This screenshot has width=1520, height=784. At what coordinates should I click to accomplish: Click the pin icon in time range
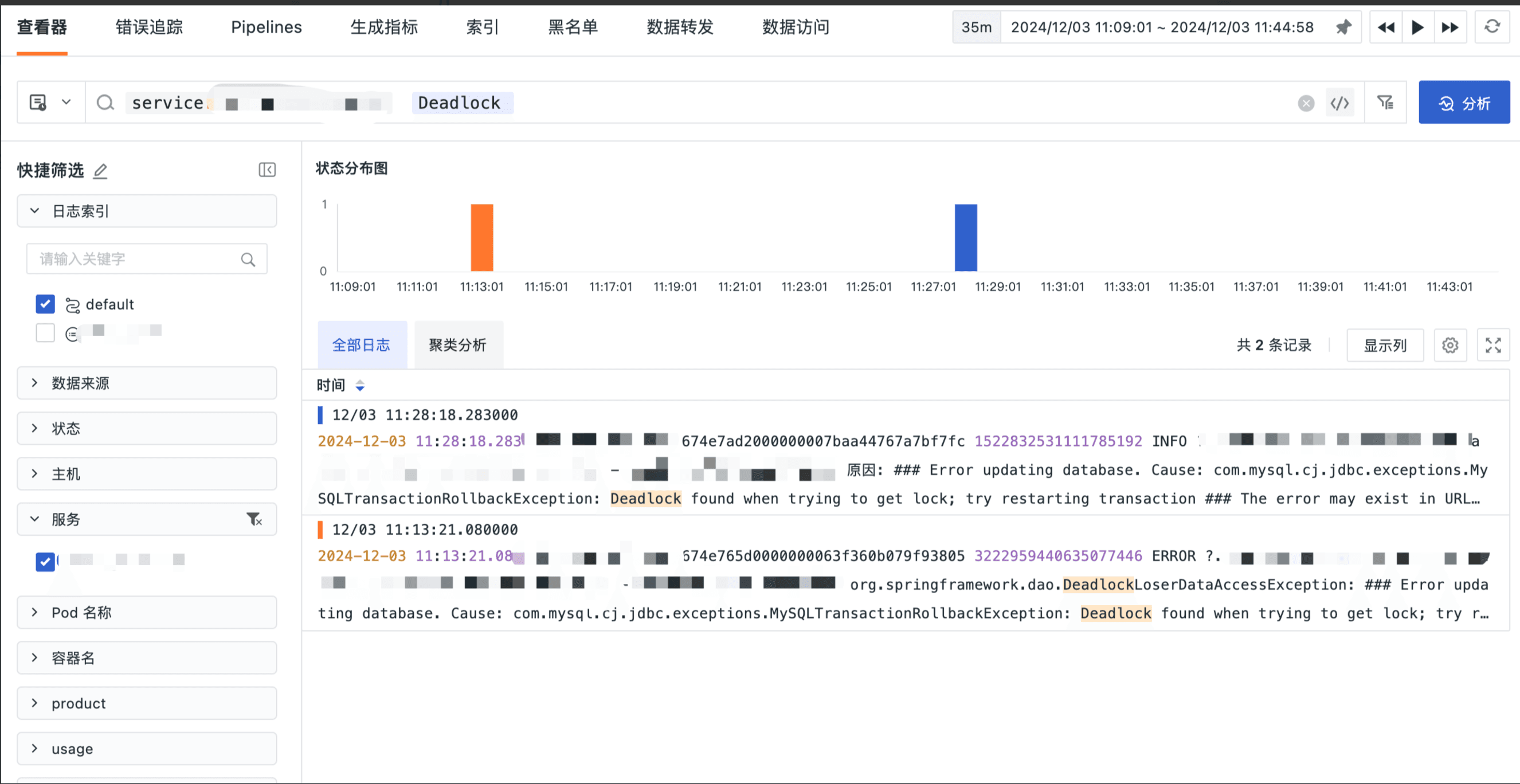pos(1343,27)
